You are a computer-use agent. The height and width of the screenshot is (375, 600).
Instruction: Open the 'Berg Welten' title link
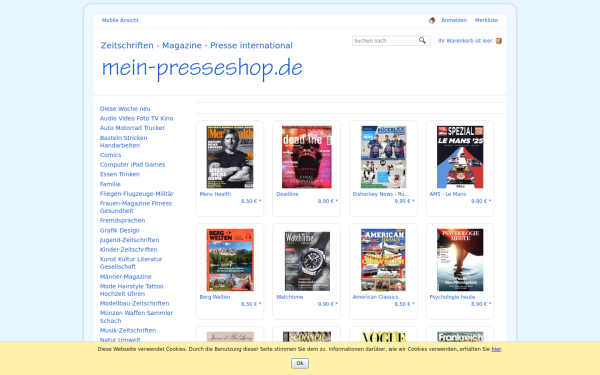click(x=215, y=297)
